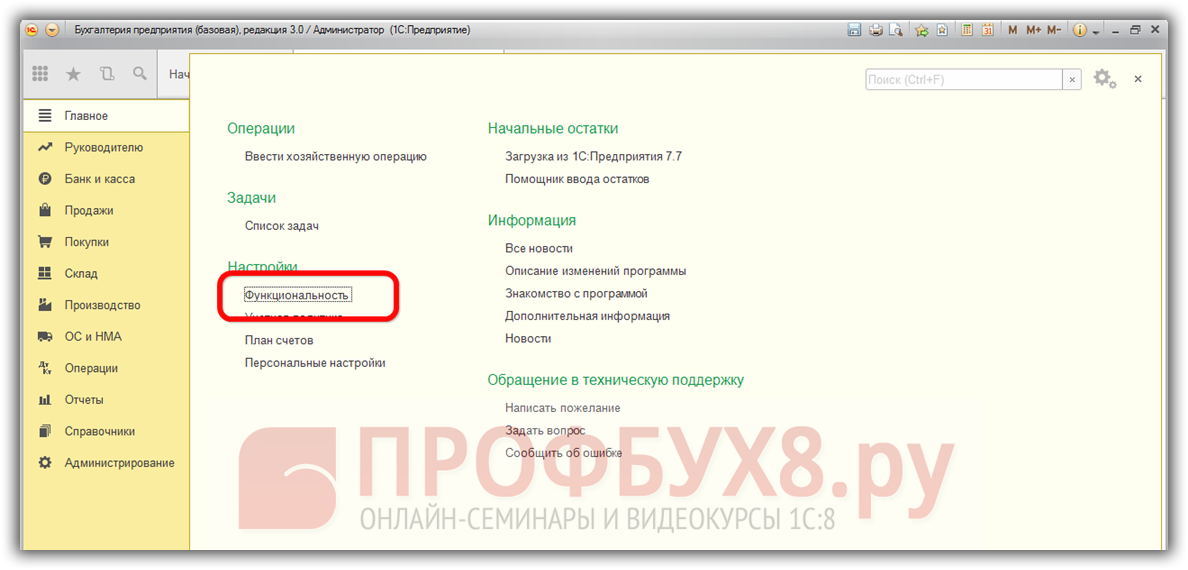1188x570 pixels.
Task: Open Favorites star icon in tools panel
Action: coord(73,74)
